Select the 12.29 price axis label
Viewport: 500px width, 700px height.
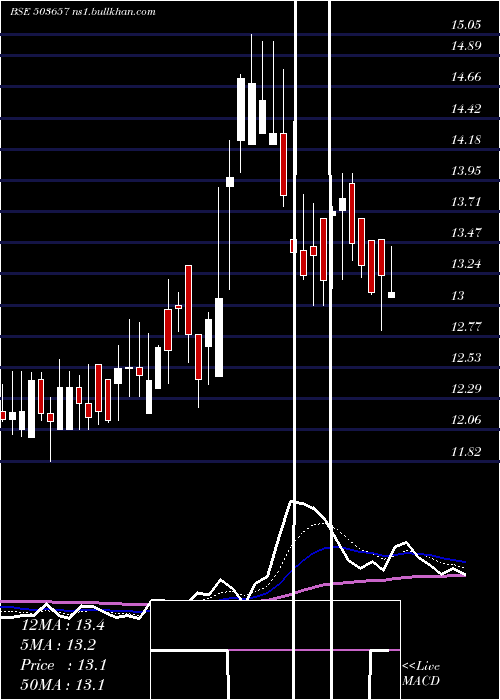pyautogui.click(x=466, y=389)
